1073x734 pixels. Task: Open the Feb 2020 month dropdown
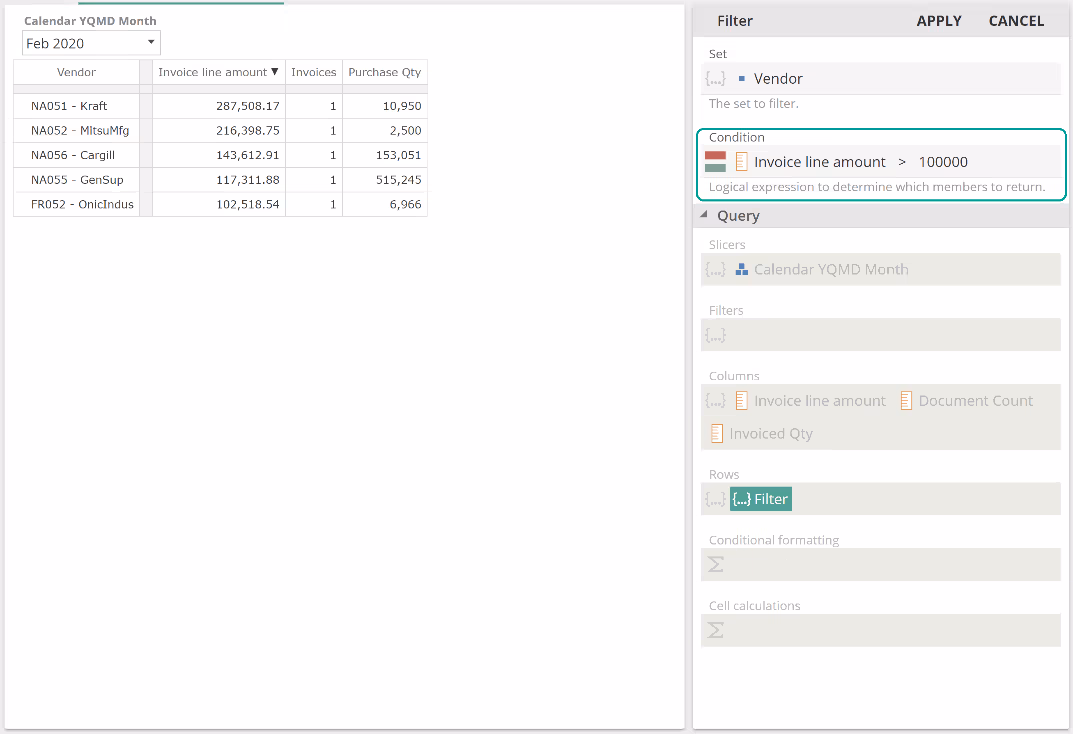(151, 43)
